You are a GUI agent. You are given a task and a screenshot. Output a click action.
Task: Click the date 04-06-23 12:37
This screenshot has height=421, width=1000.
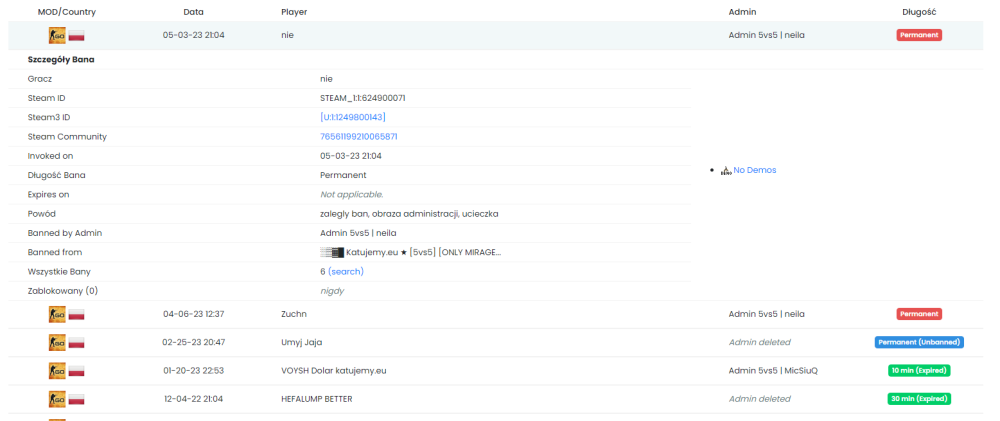pyautogui.click(x=193, y=314)
